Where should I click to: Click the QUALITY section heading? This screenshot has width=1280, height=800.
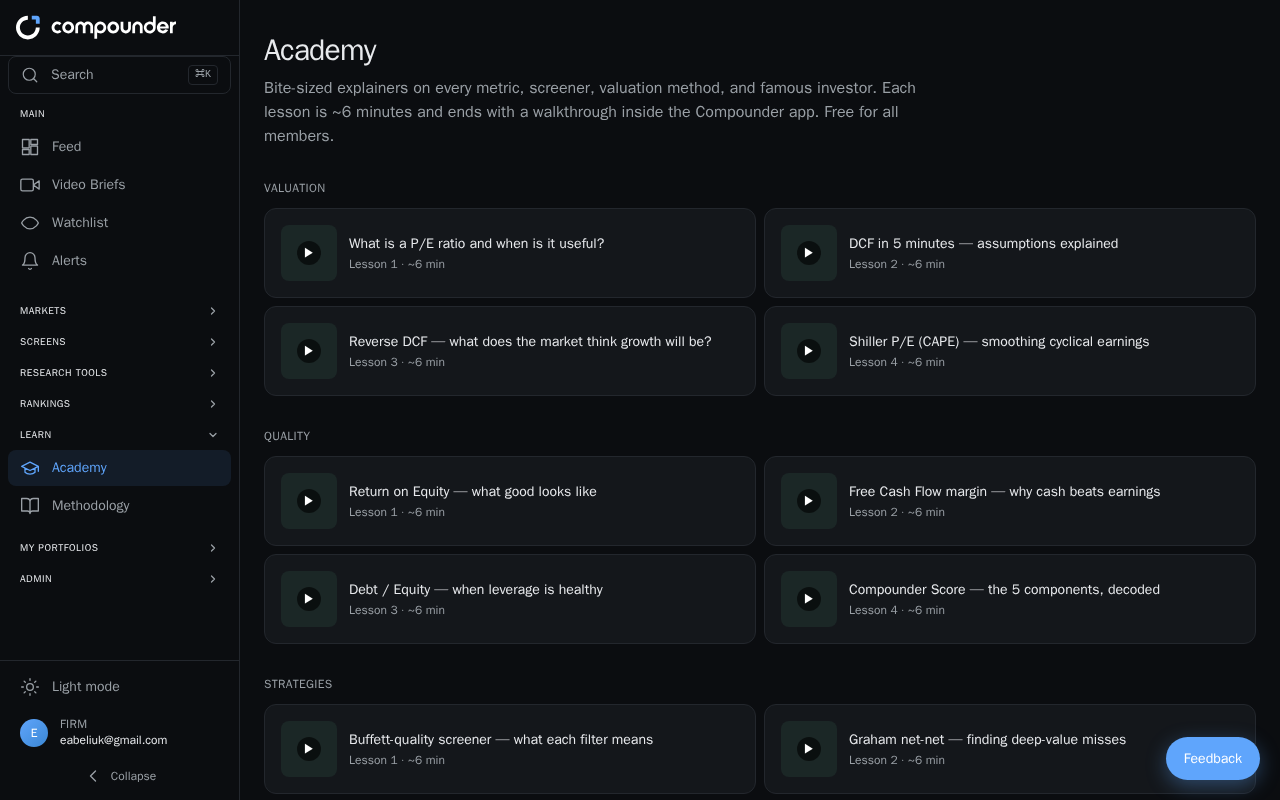click(x=287, y=436)
